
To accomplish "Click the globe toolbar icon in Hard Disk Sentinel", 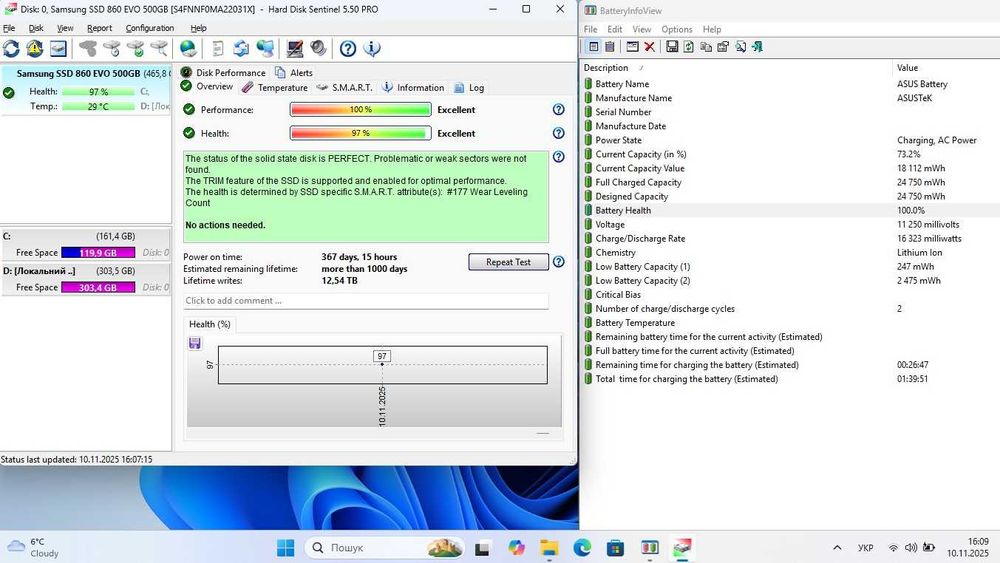I will pyautogui.click(x=188, y=48).
